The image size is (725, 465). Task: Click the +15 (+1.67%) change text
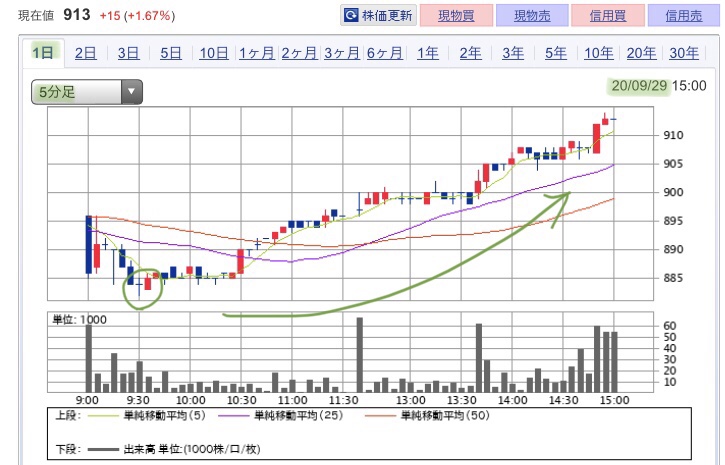point(137,16)
